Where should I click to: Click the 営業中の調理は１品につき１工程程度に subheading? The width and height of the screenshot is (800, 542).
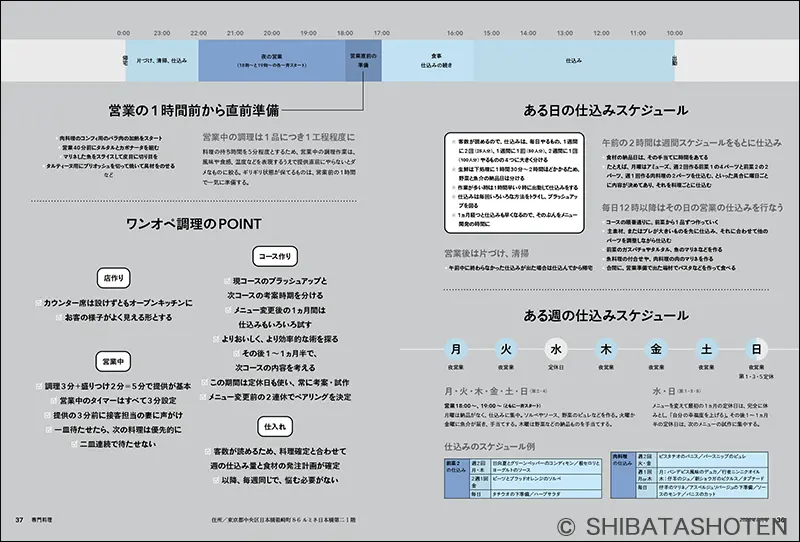click(279, 137)
